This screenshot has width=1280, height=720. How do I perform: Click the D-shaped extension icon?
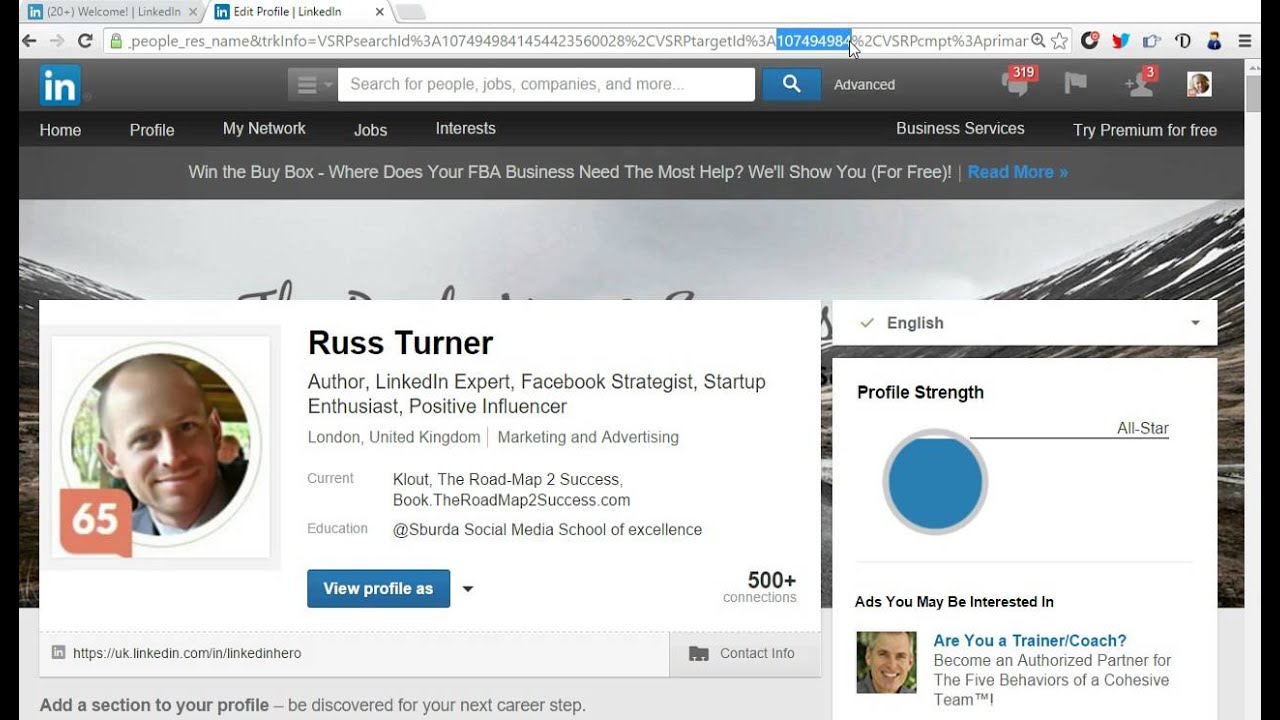(1183, 41)
